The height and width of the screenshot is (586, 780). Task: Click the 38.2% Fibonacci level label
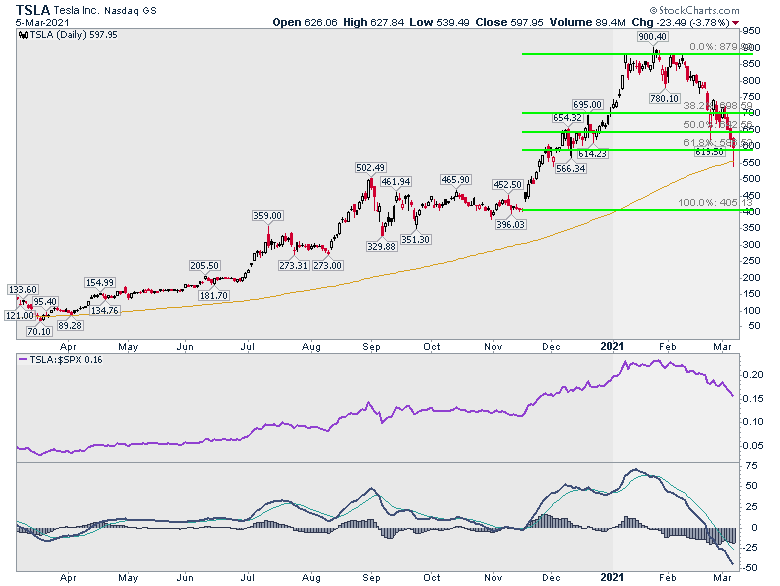(718, 105)
